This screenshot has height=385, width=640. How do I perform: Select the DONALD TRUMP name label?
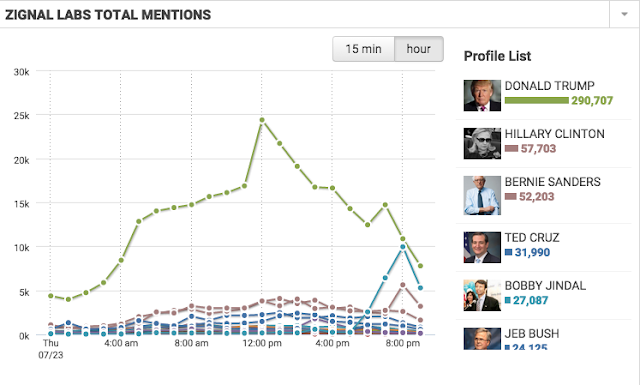point(549,86)
